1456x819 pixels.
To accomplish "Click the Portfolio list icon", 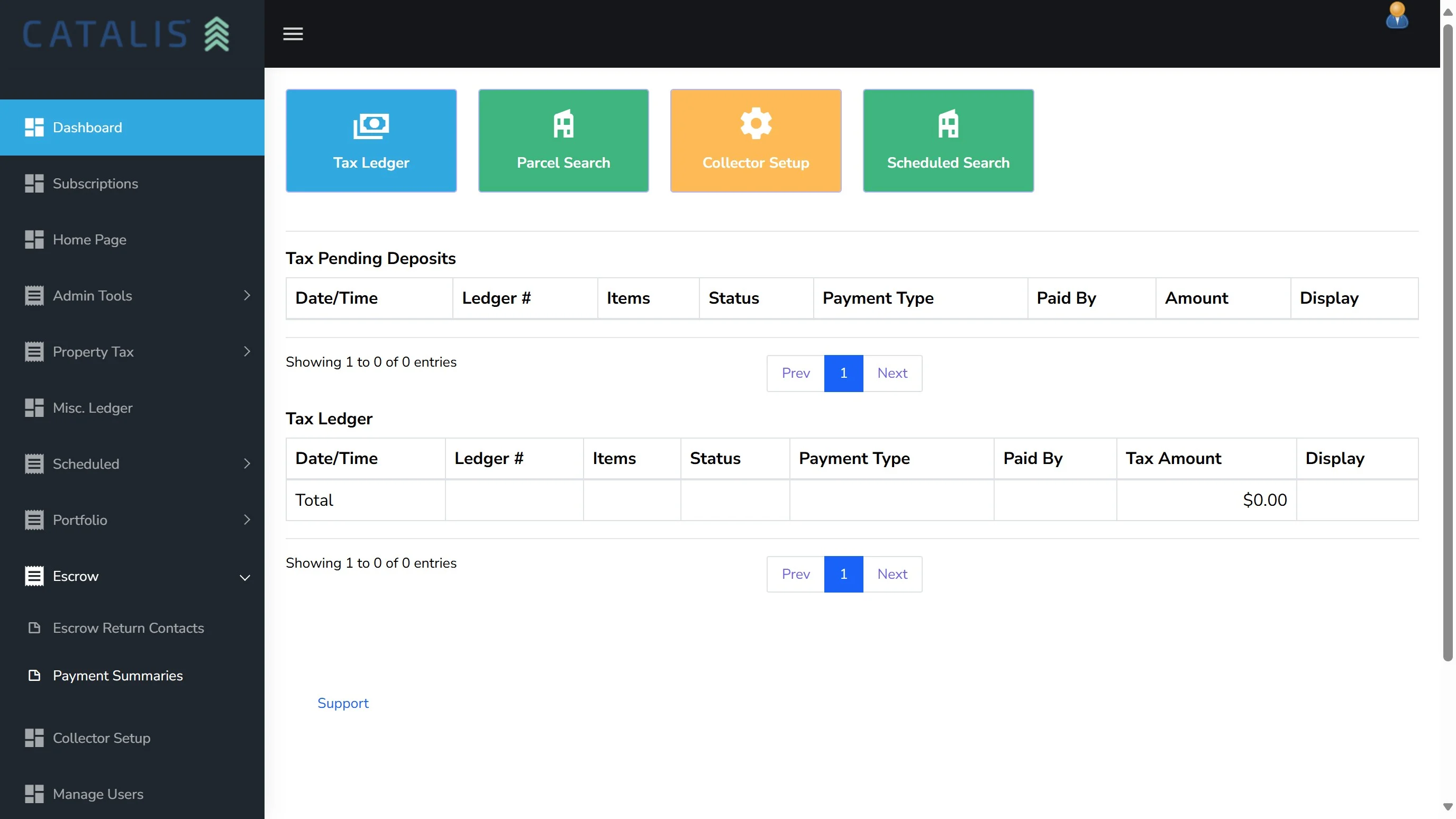I will tap(34, 520).
